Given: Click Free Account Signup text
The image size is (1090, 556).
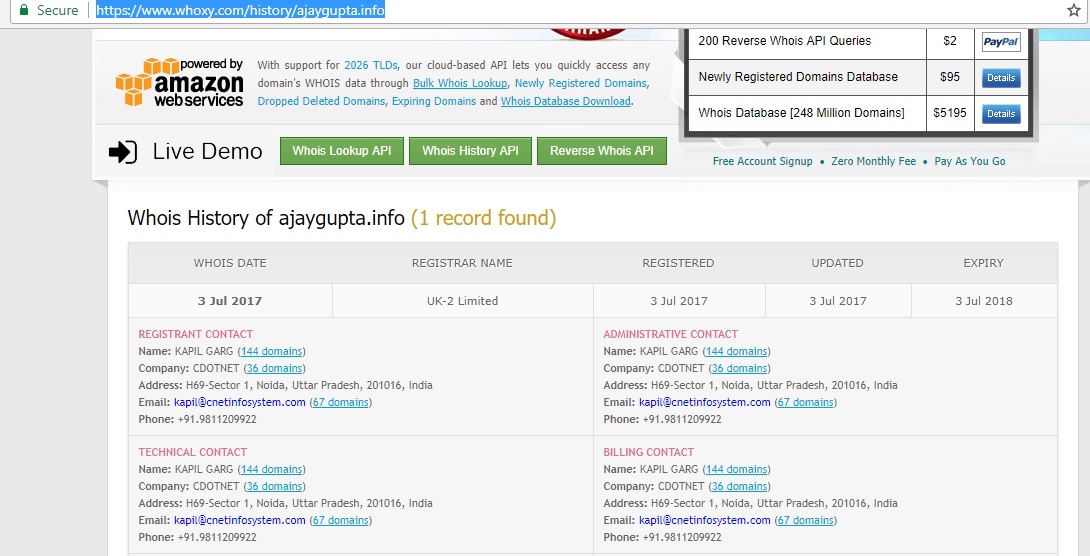Looking at the screenshot, I should [763, 161].
